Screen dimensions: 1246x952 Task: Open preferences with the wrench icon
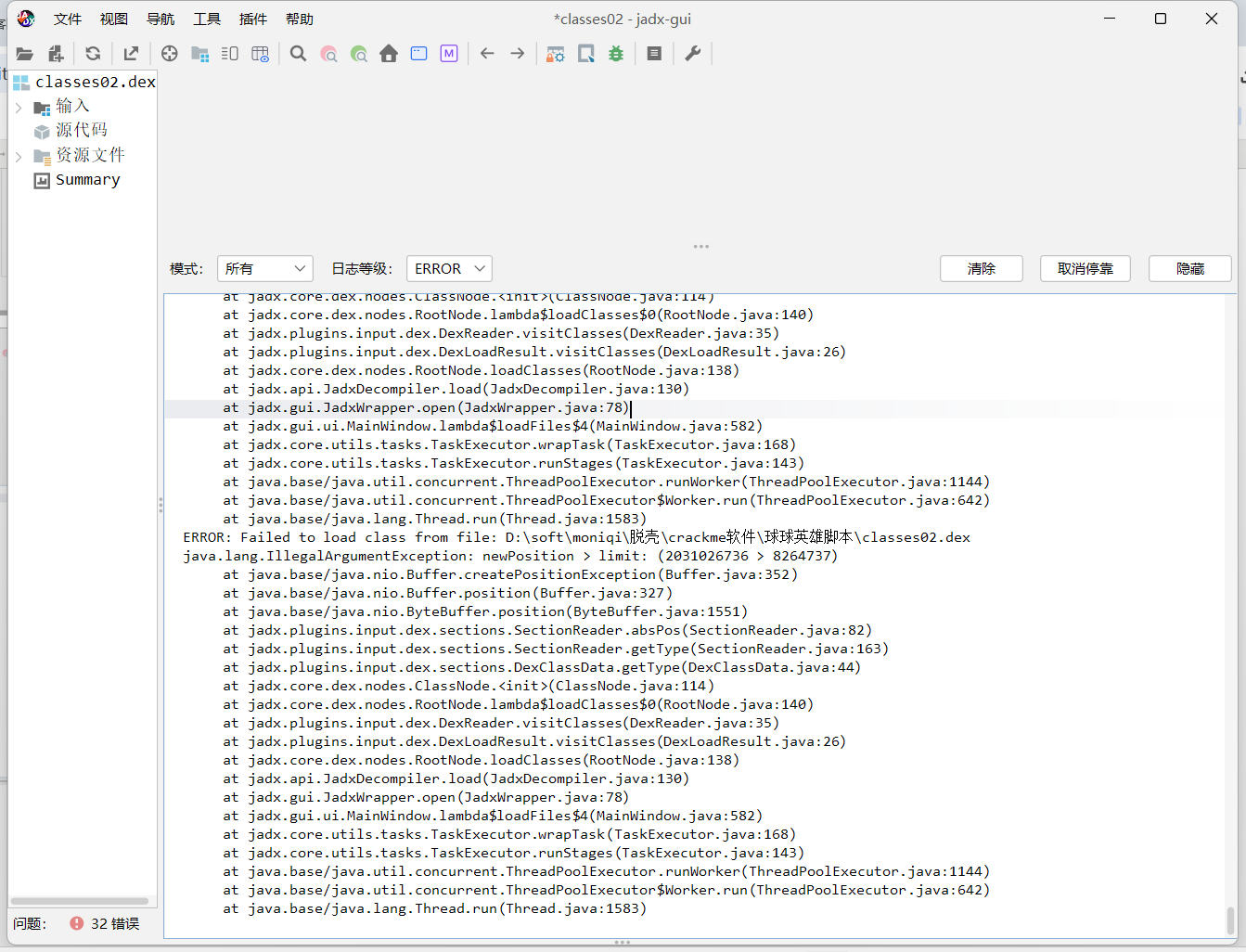tap(692, 54)
